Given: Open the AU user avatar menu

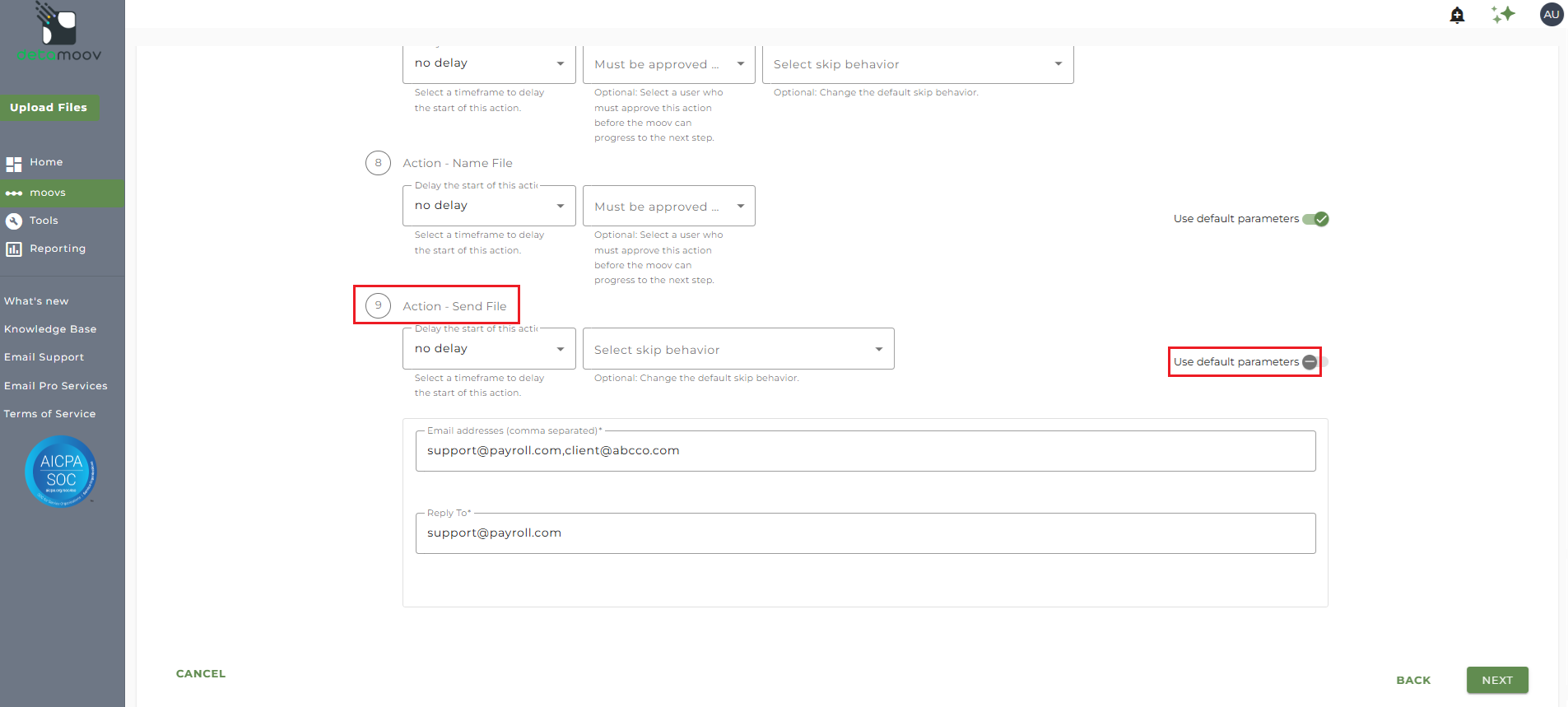Looking at the screenshot, I should click(1551, 14).
